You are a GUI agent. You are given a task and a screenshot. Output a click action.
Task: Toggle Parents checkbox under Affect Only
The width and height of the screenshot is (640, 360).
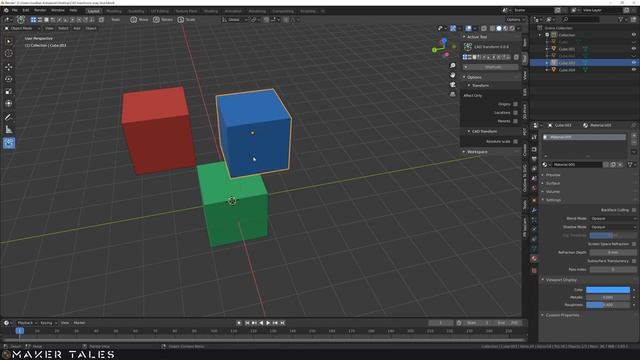(x=515, y=121)
